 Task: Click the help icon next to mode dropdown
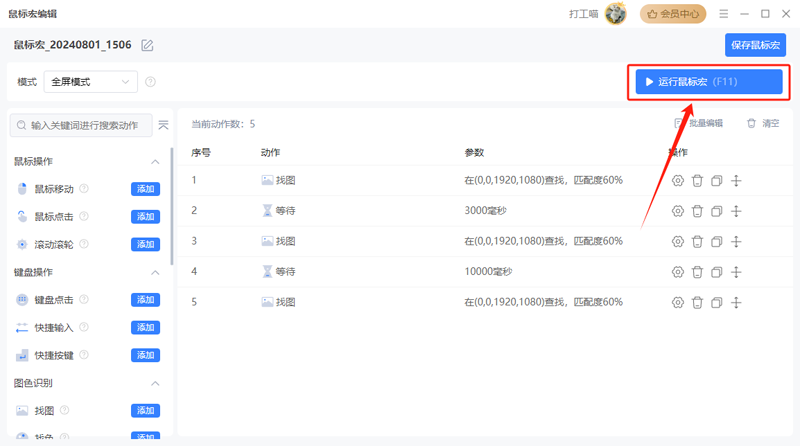(150, 82)
